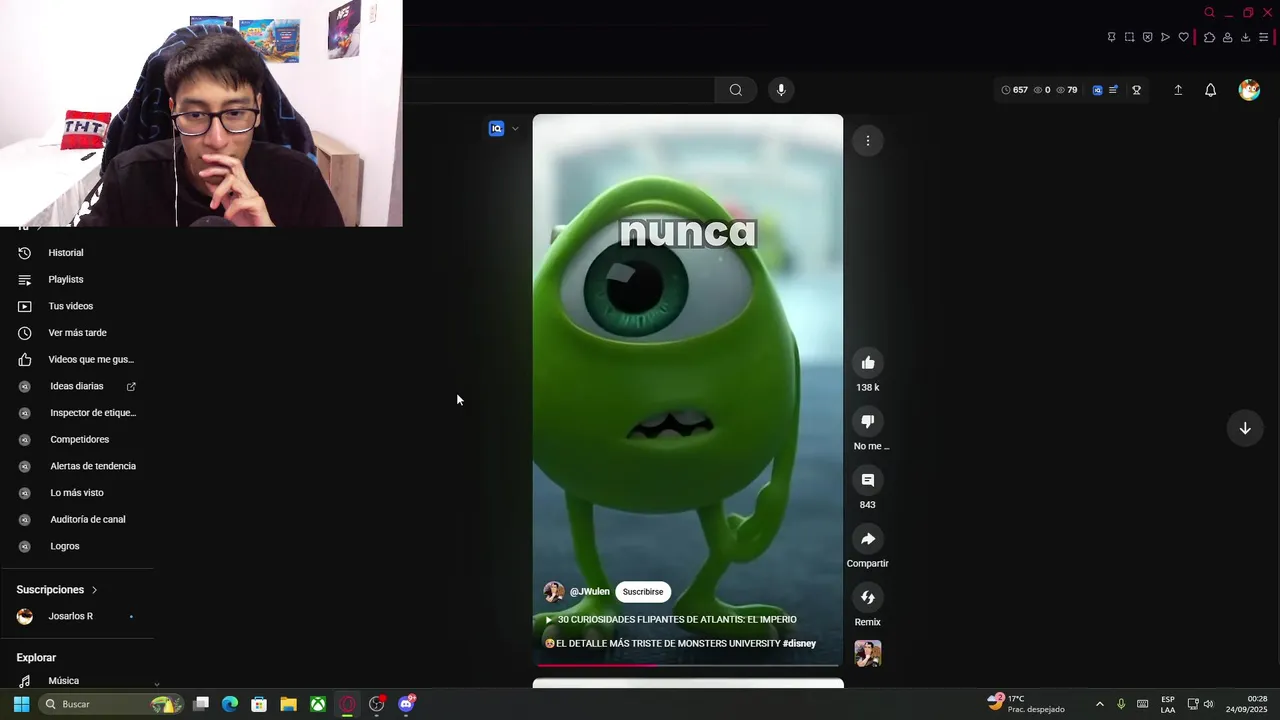
Task: Click the Suscribirse button
Action: [x=643, y=592]
